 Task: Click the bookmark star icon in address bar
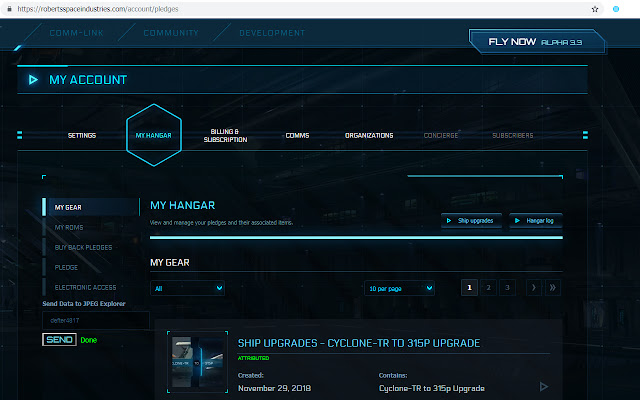[595, 9]
